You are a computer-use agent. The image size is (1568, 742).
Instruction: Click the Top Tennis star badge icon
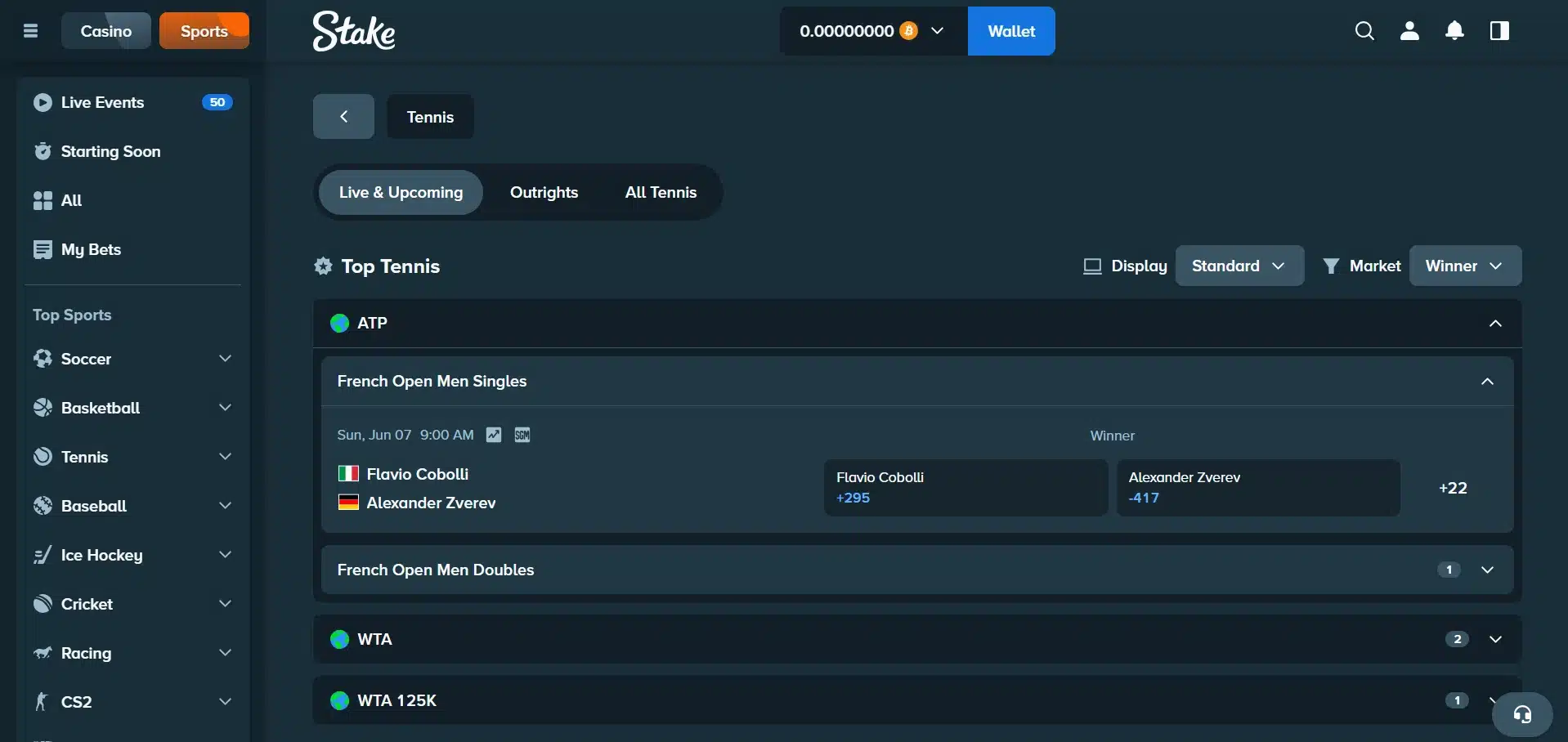coord(323,266)
